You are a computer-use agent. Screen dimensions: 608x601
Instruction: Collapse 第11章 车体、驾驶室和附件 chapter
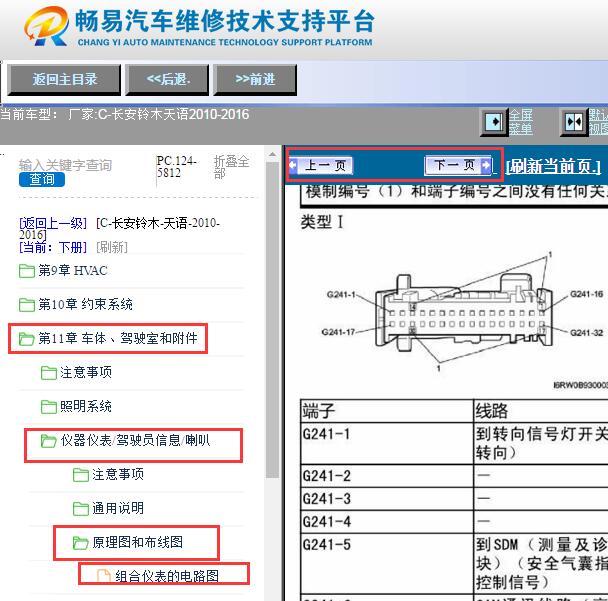point(118,338)
